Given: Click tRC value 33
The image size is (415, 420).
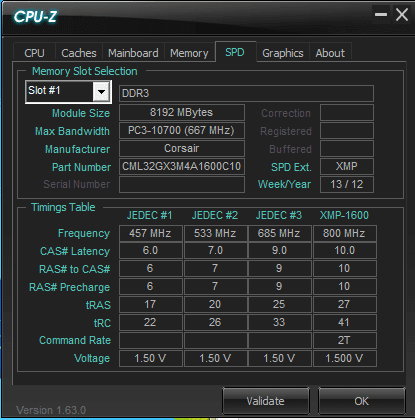Looking at the screenshot, I should tap(279, 322).
